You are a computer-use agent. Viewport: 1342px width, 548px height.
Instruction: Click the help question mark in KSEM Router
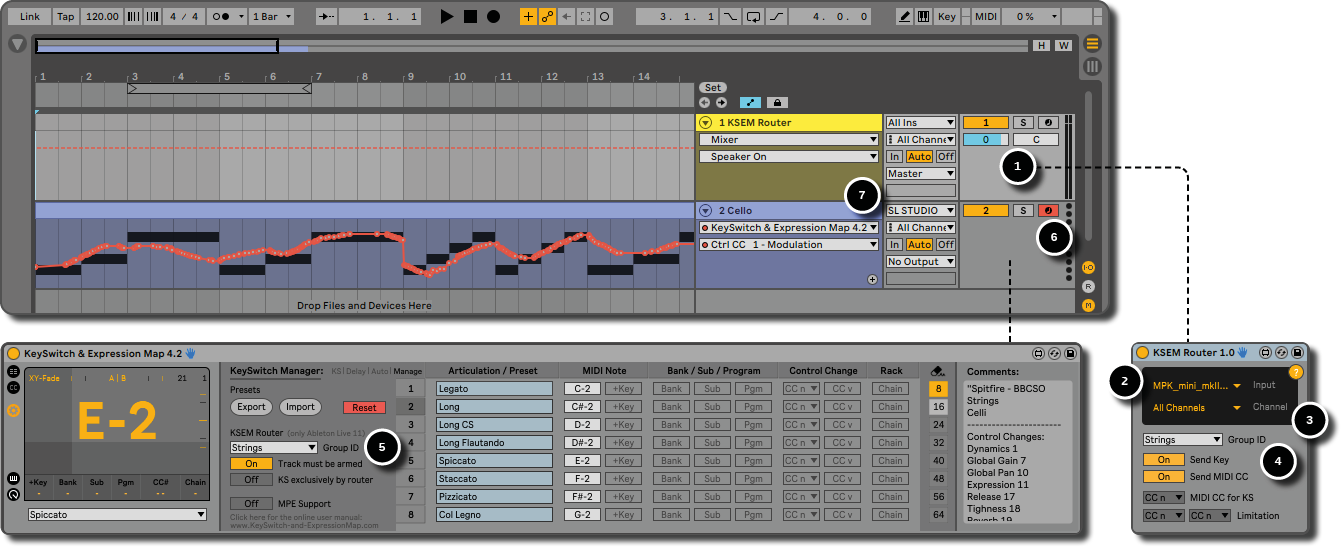(x=1296, y=372)
